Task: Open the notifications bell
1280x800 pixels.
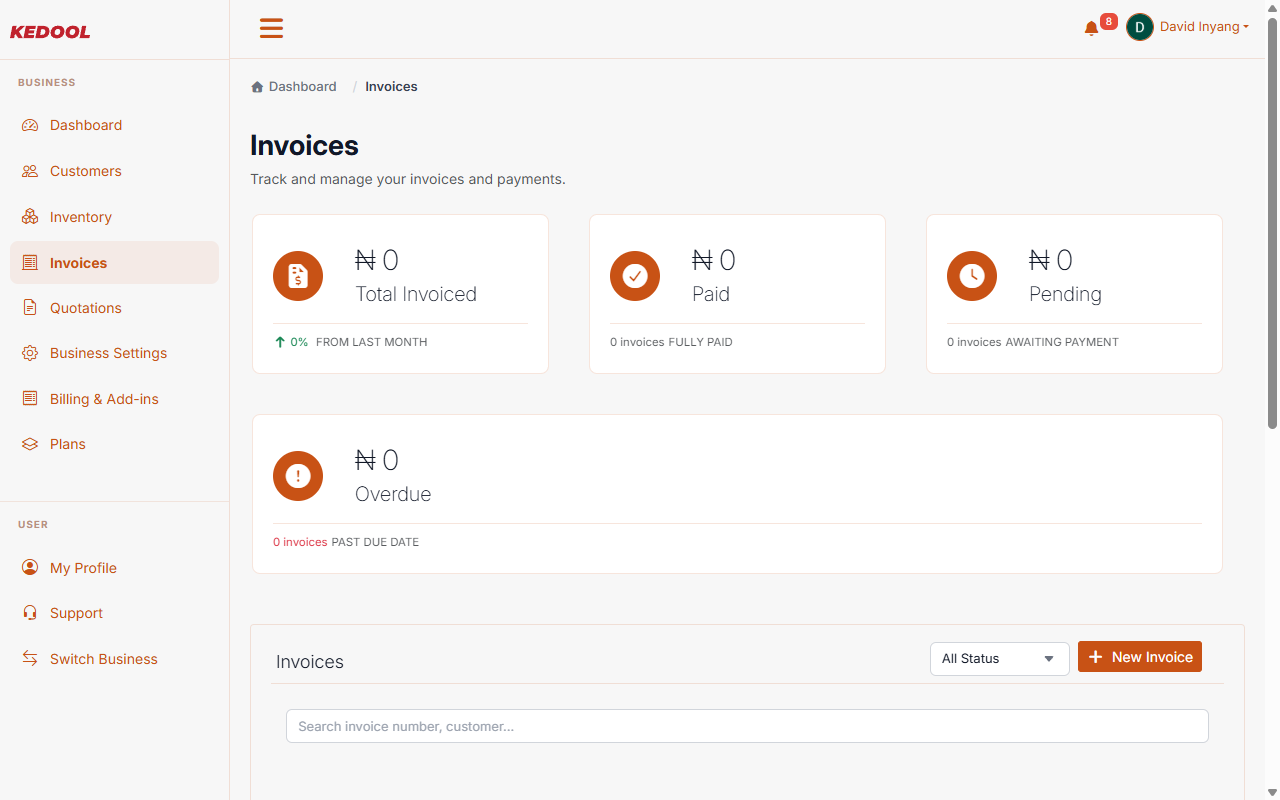Action: pos(1091,29)
